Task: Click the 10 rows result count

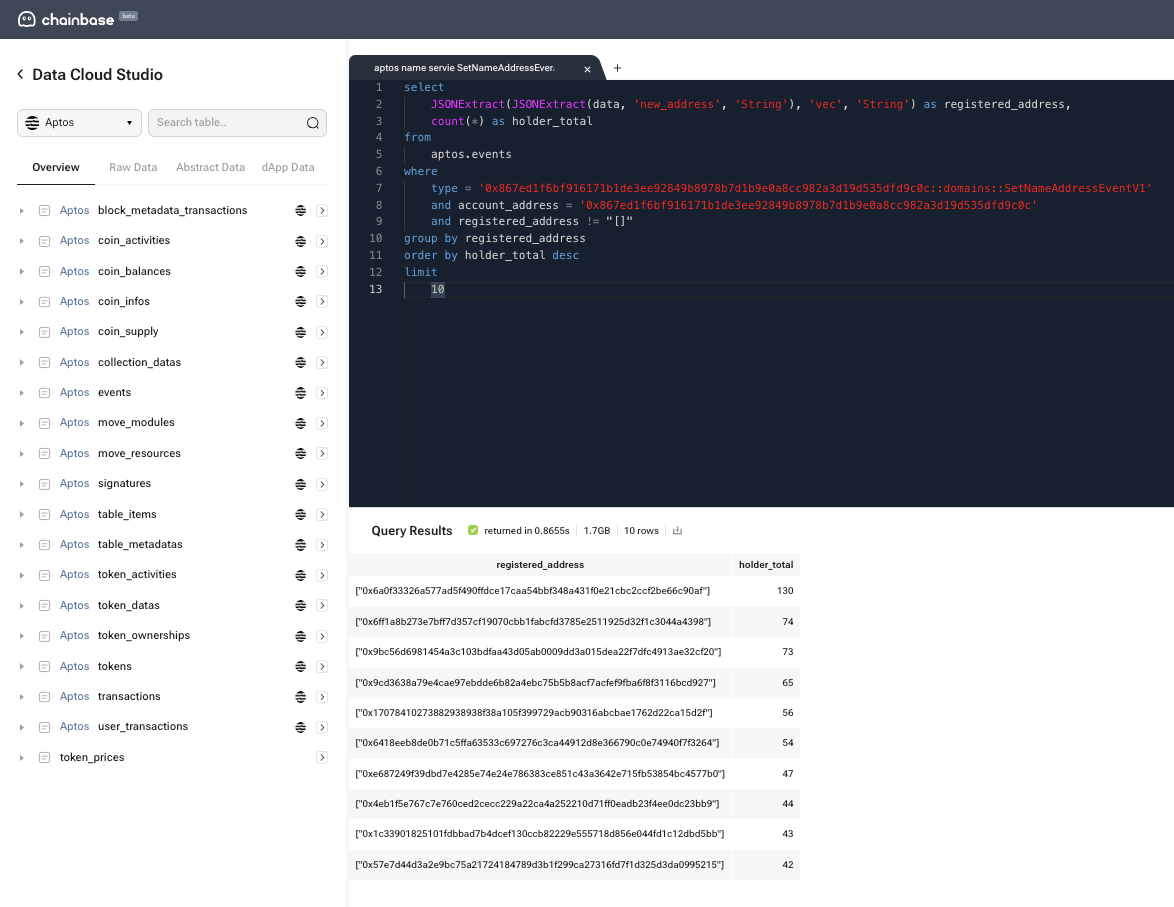Action: point(641,530)
